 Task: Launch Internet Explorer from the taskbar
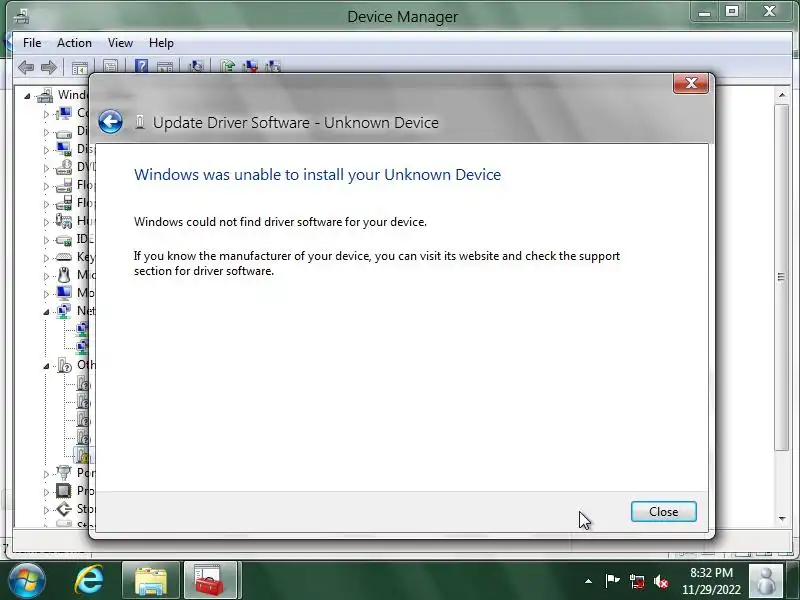(89, 580)
